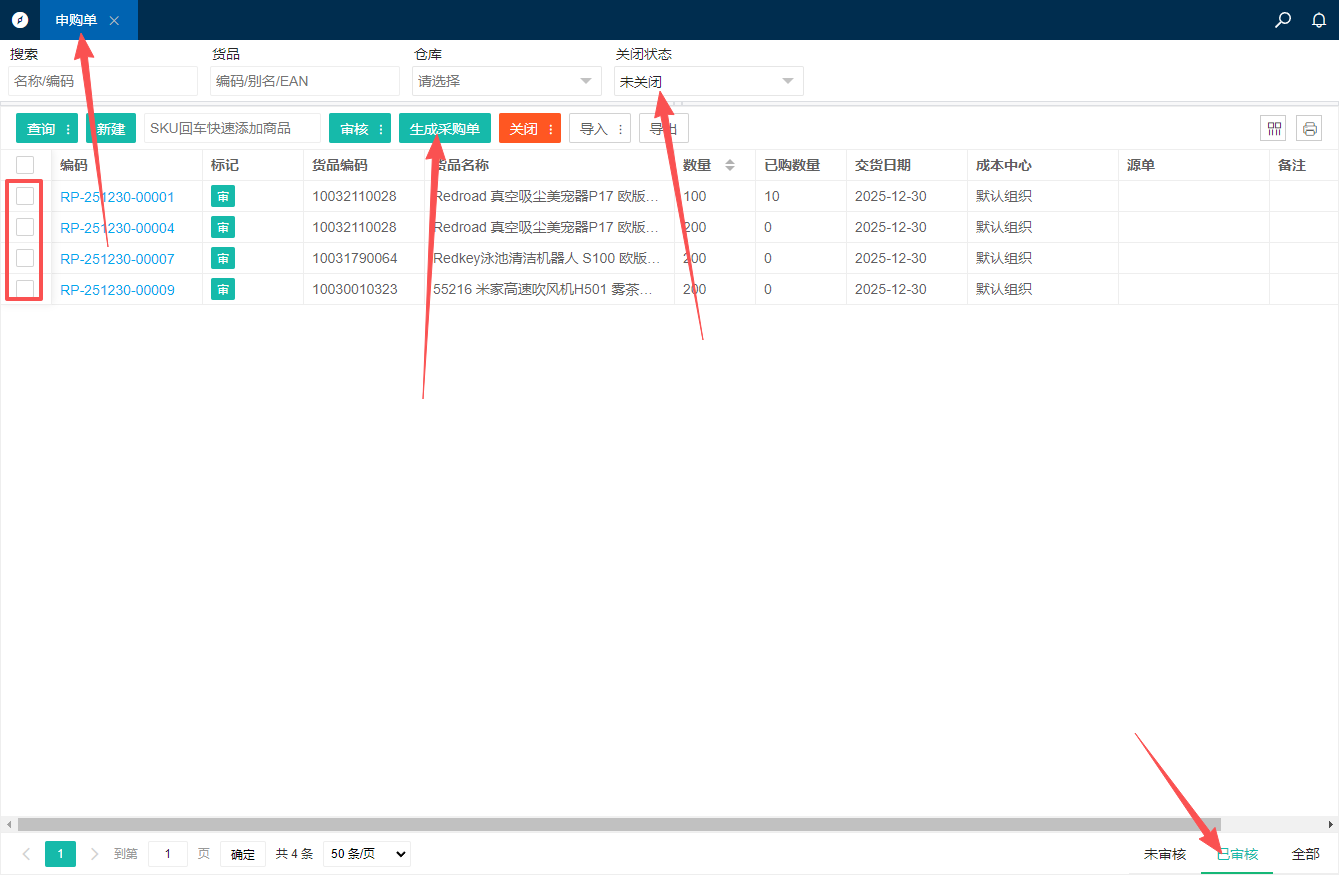Switch to the 未审核 tab
Image resolution: width=1339 pixels, height=875 pixels.
1164,854
